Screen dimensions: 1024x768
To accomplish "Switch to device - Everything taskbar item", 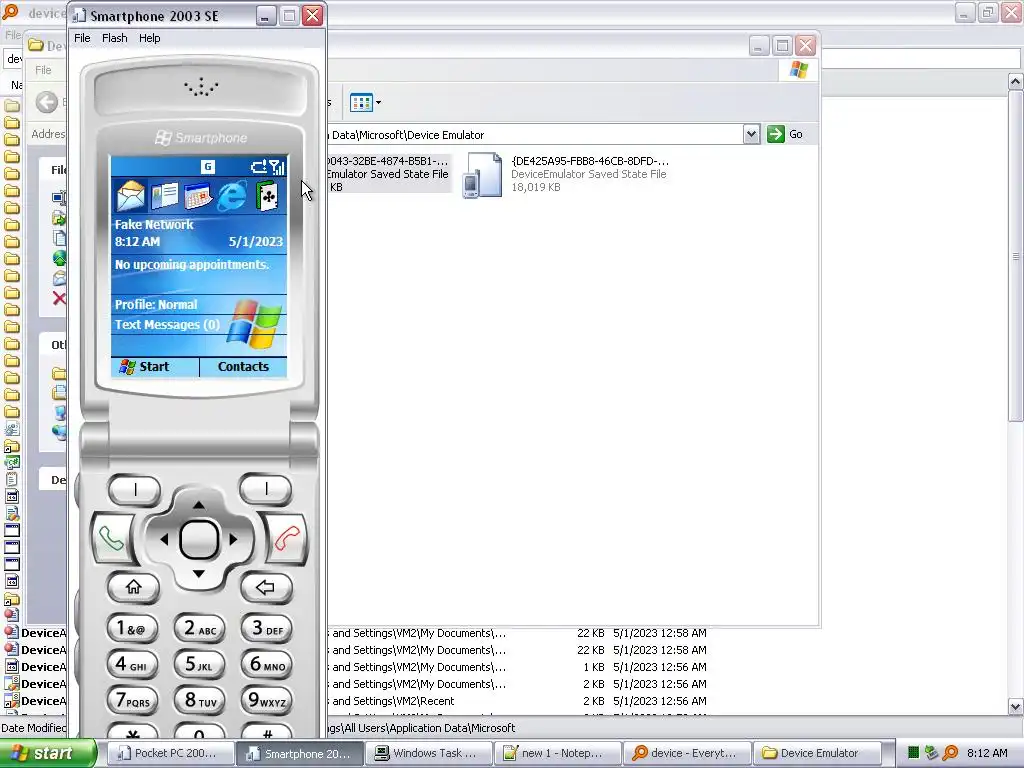I will (686, 753).
